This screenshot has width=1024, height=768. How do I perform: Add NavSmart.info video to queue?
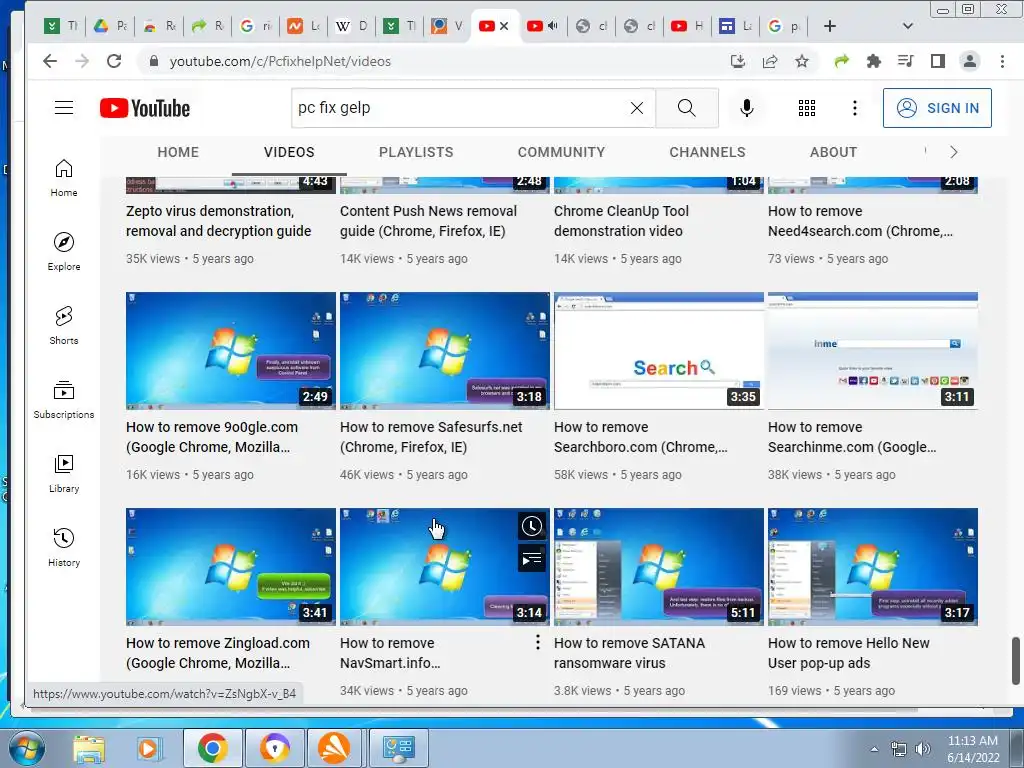[532, 559]
